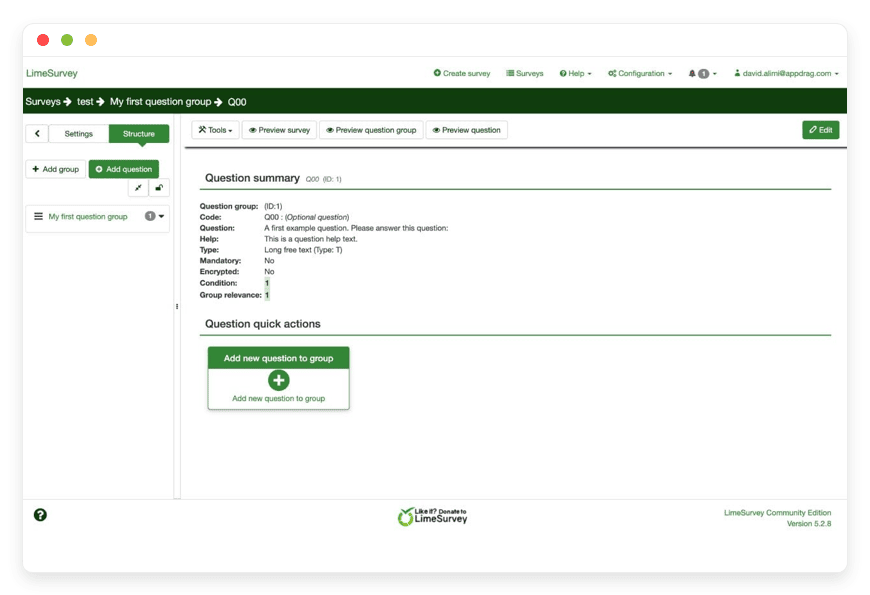Click Add new question to group link text
Viewport: 870px width, 595px height.
click(279, 399)
